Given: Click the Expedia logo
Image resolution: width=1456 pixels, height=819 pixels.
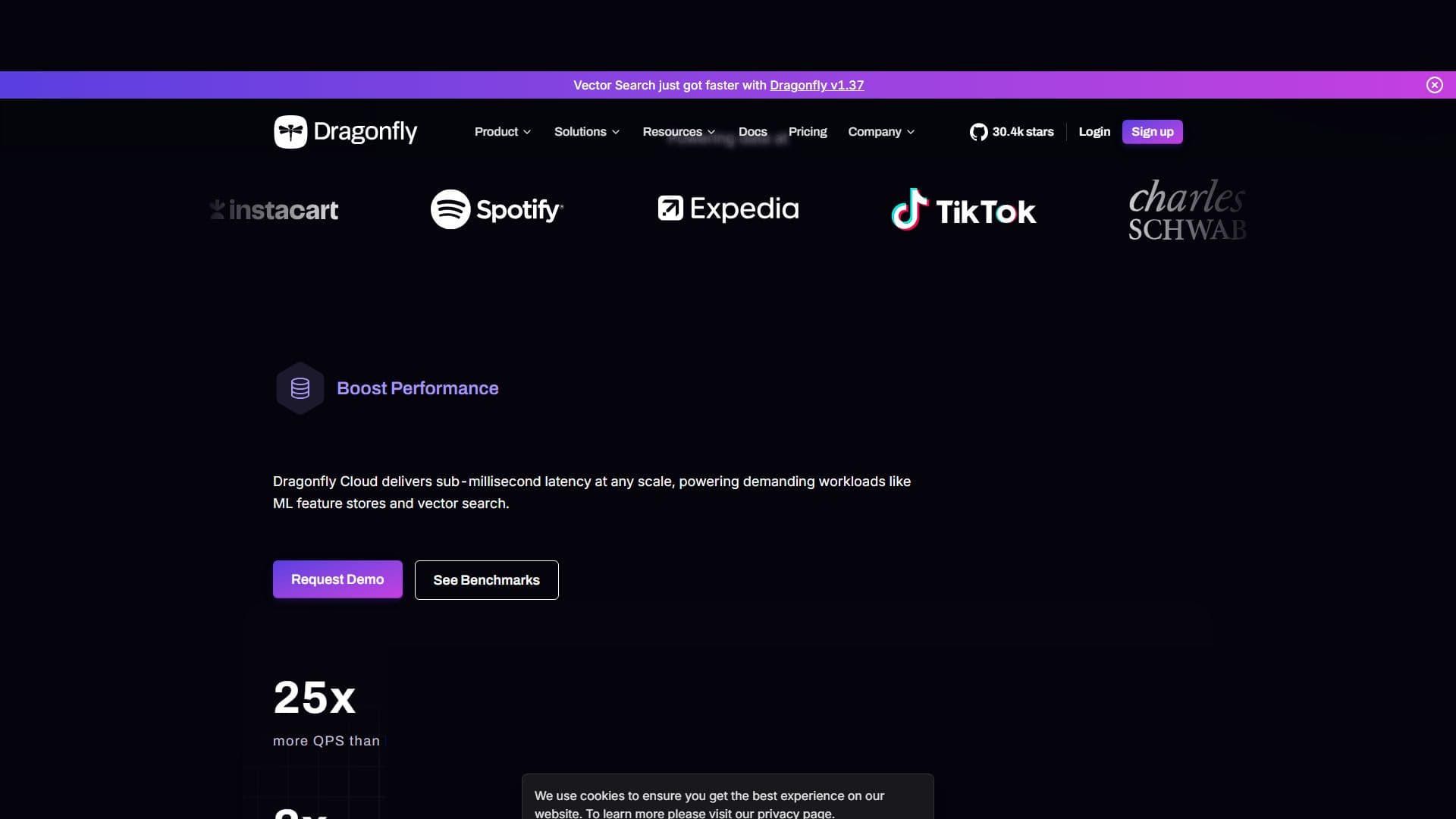Looking at the screenshot, I should pyautogui.click(x=728, y=209).
